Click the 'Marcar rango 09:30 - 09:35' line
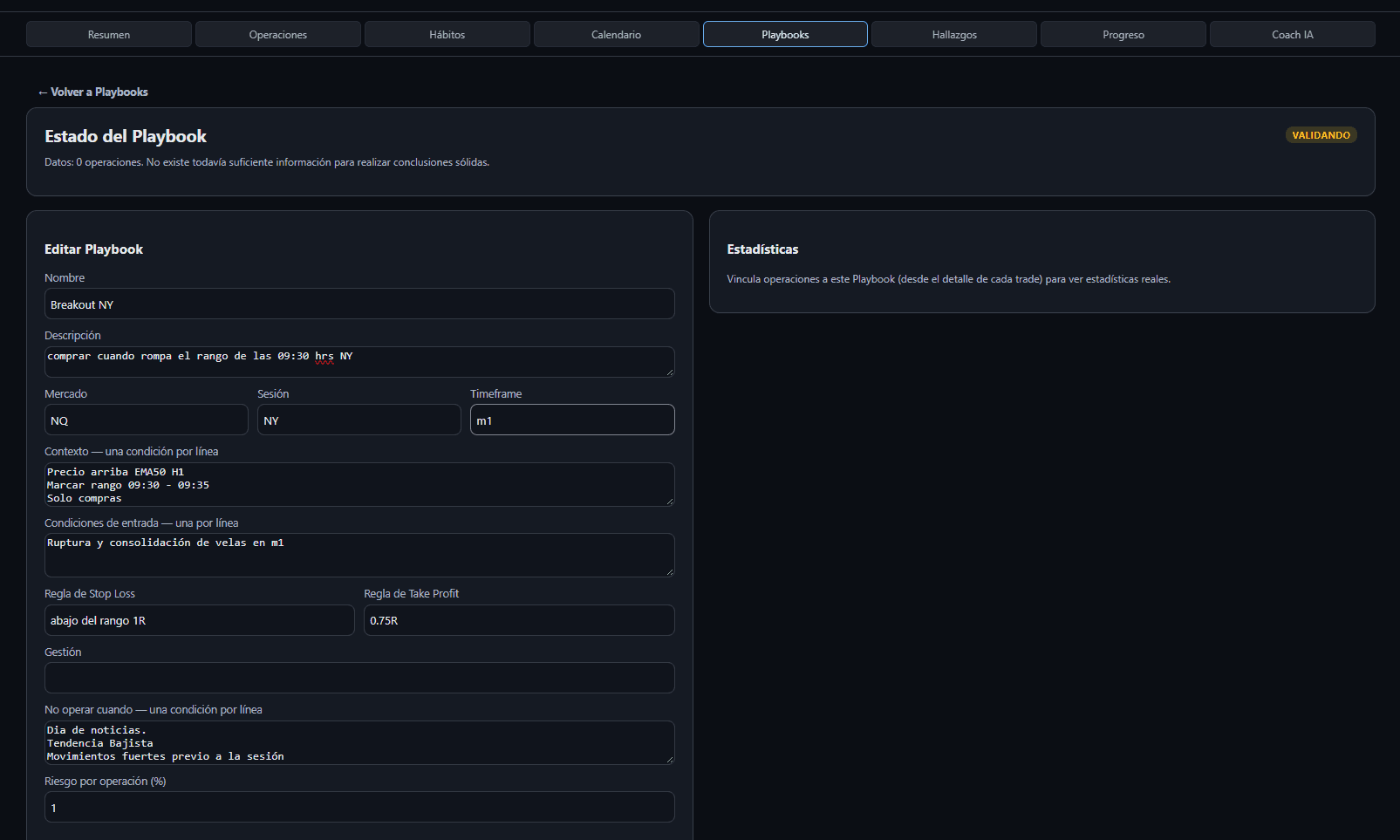 [x=128, y=485]
